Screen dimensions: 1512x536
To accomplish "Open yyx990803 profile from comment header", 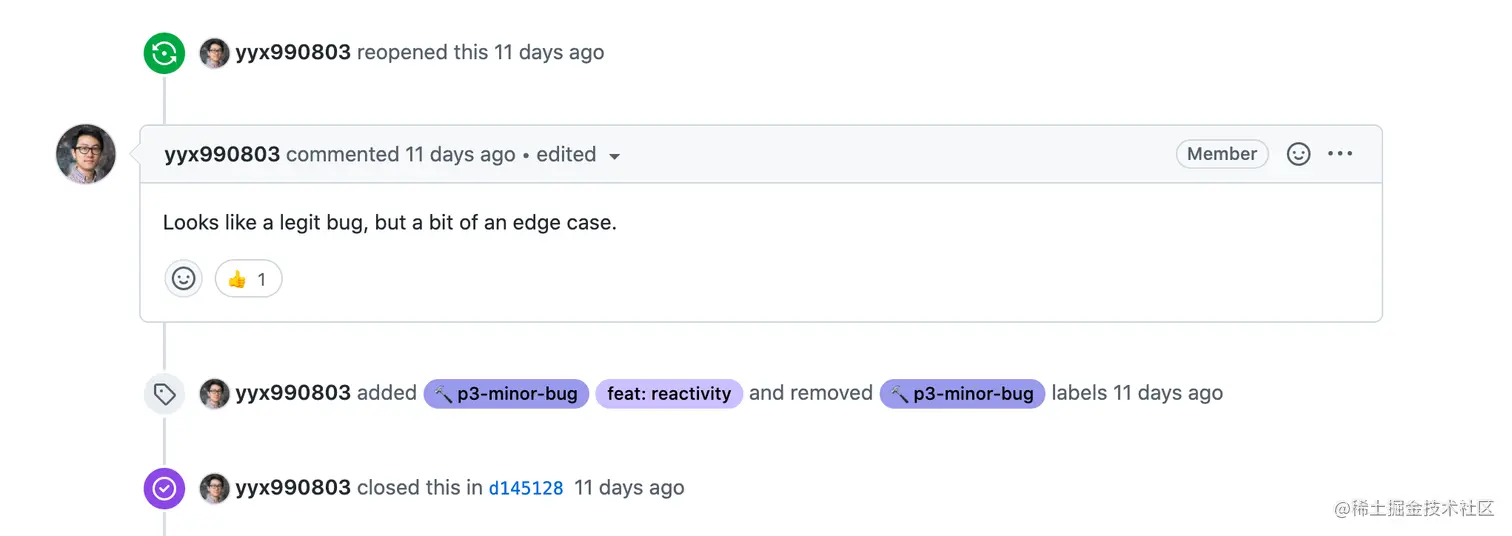I will tap(222, 155).
